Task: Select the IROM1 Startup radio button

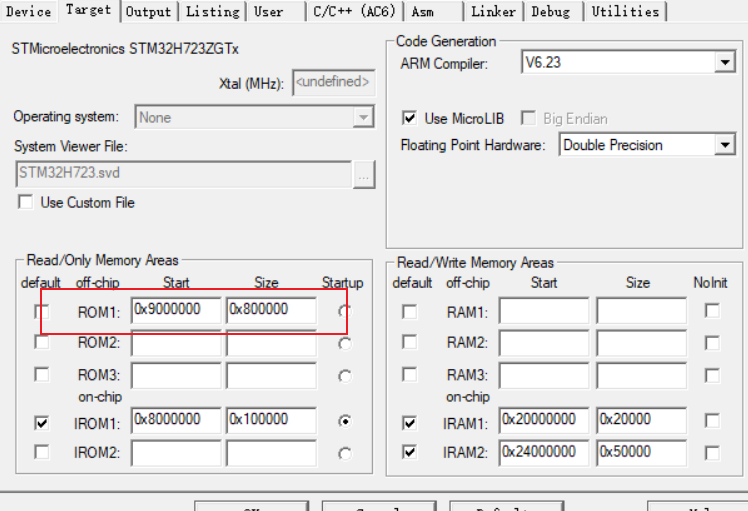Action: point(345,421)
